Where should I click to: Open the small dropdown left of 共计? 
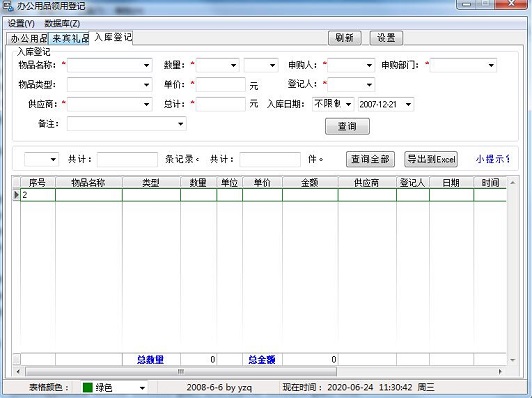tap(53, 159)
